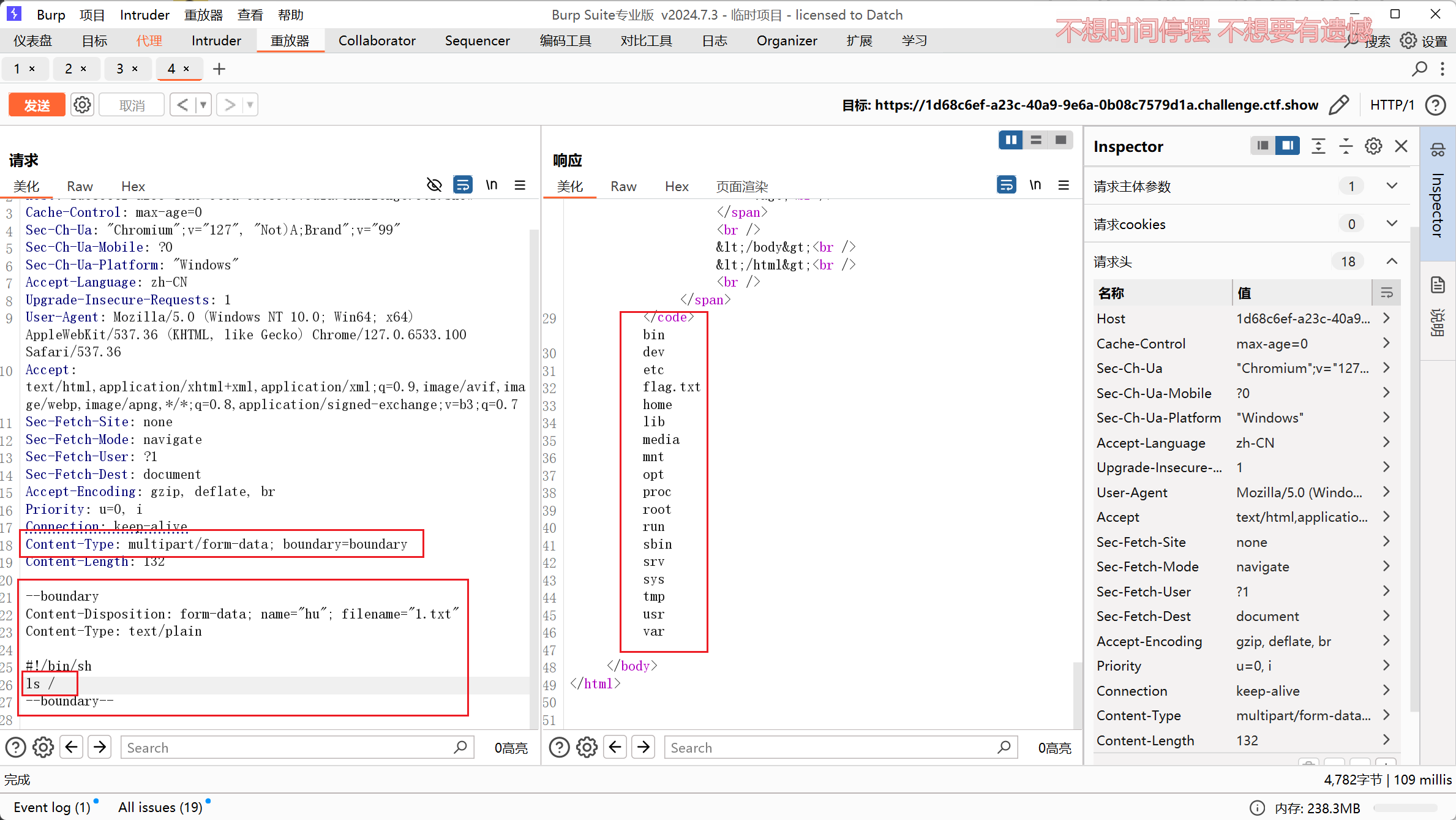1456x820 pixels.
Task: Open request panel hamburger menu
Action: pyautogui.click(x=520, y=184)
